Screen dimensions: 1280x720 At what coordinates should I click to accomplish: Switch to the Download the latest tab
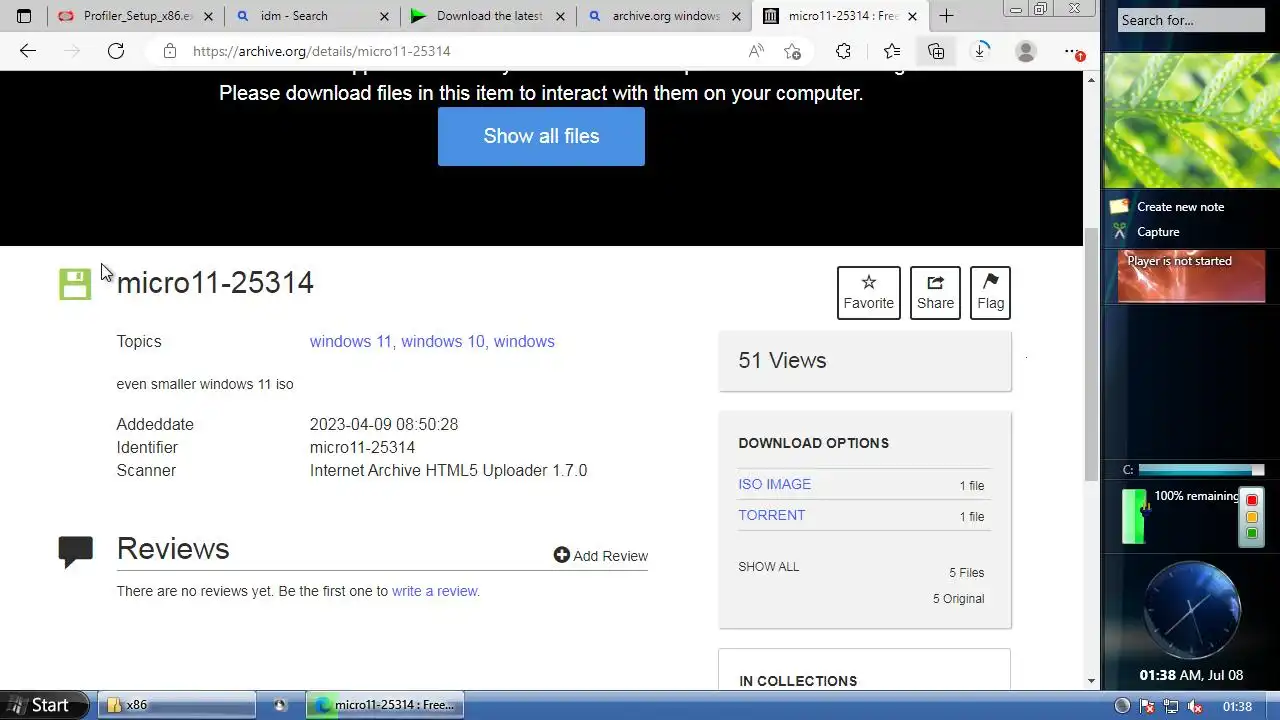(487, 16)
